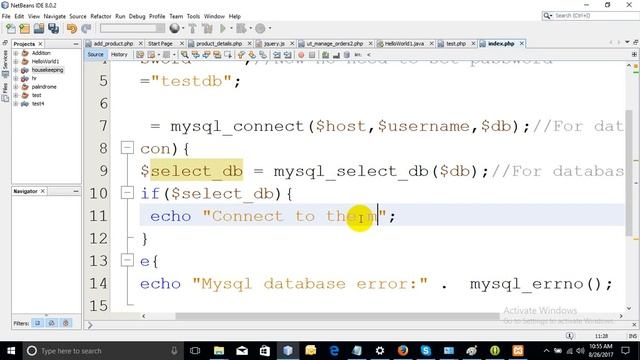Viewport: 640px width, 360px height.
Task: Minimize the Projects panel
Action: tap(76, 44)
